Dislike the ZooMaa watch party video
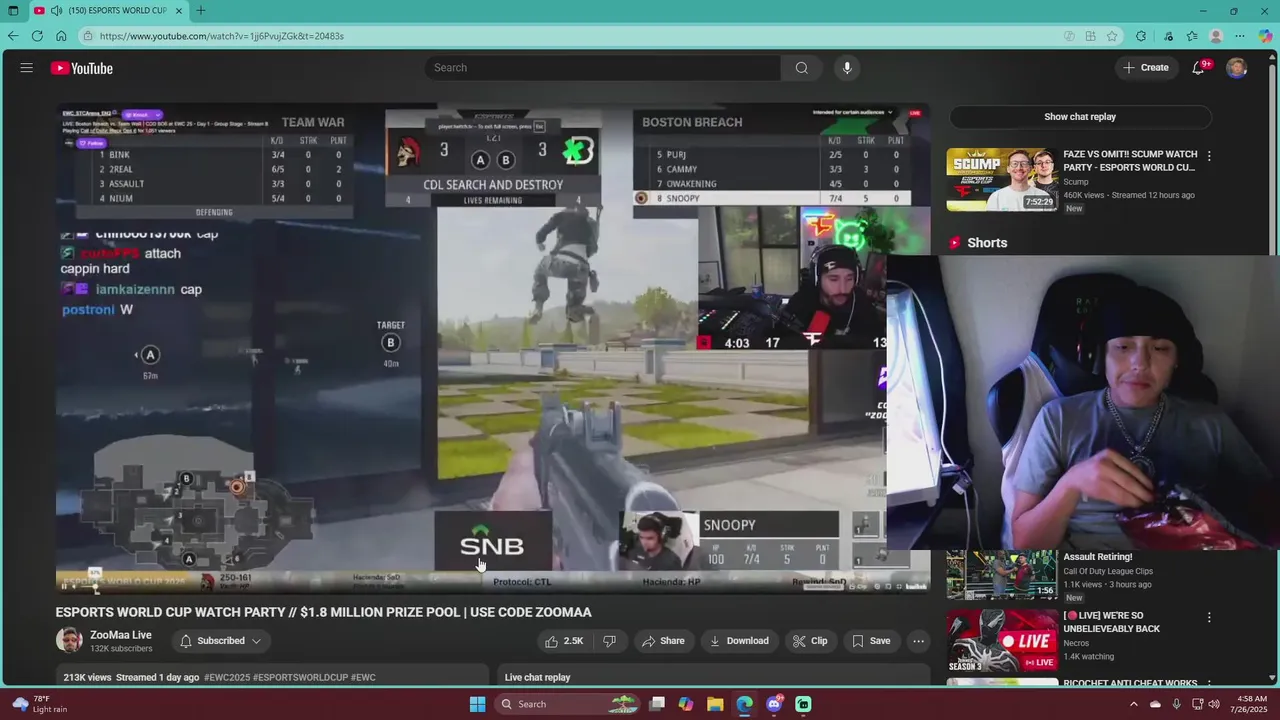This screenshot has width=1280, height=720. tap(609, 641)
